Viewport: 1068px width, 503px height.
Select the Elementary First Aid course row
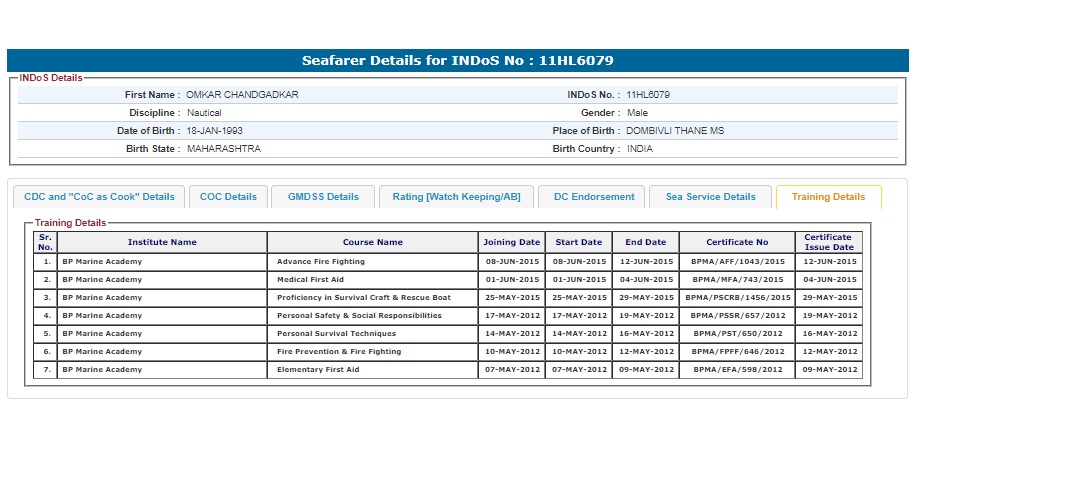318,370
